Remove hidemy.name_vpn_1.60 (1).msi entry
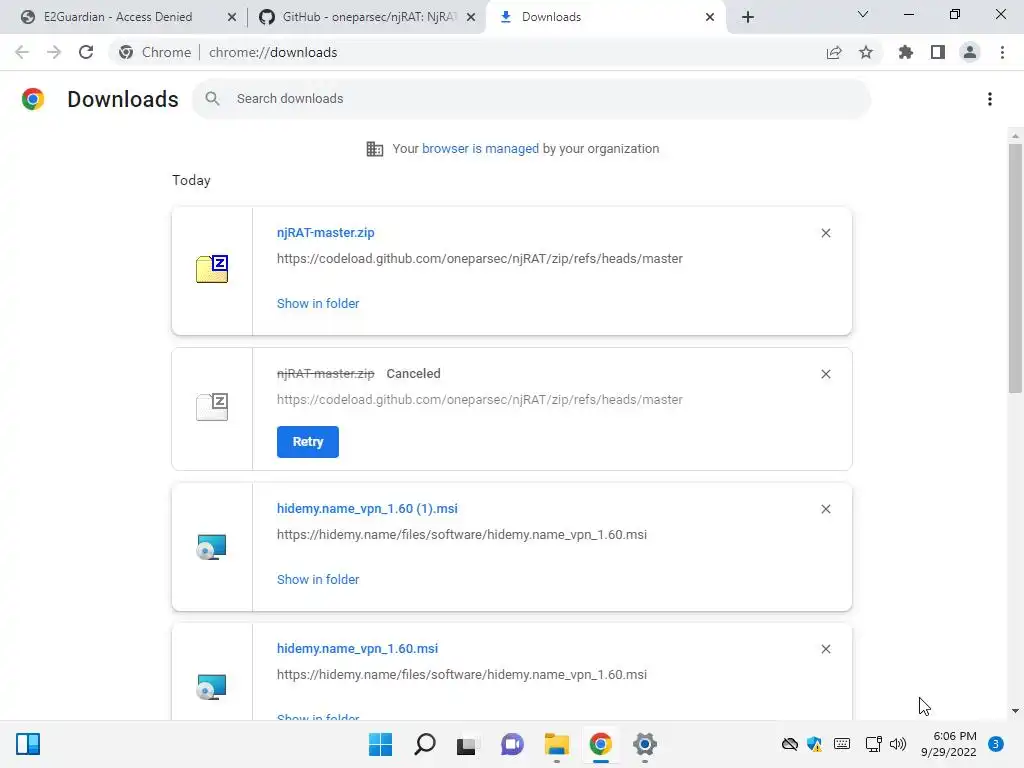The width and height of the screenshot is (1024, 768). coord(825,509)
